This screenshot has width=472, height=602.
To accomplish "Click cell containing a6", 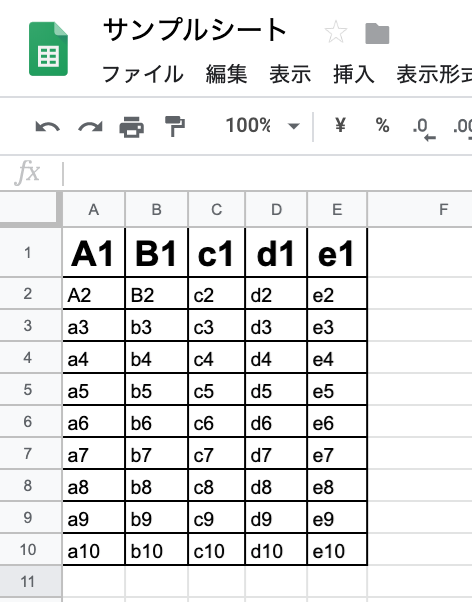I will point(94,422).
